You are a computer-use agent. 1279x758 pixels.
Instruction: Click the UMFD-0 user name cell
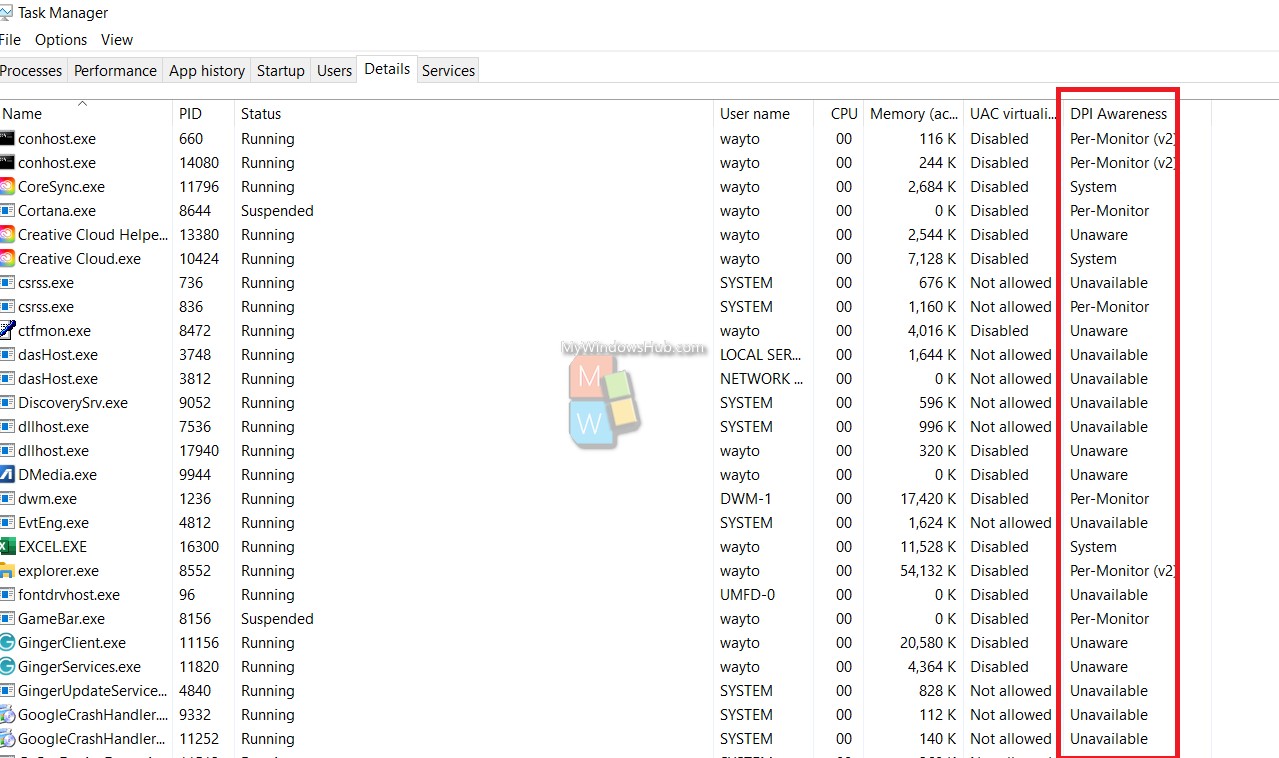pos(747,595)
